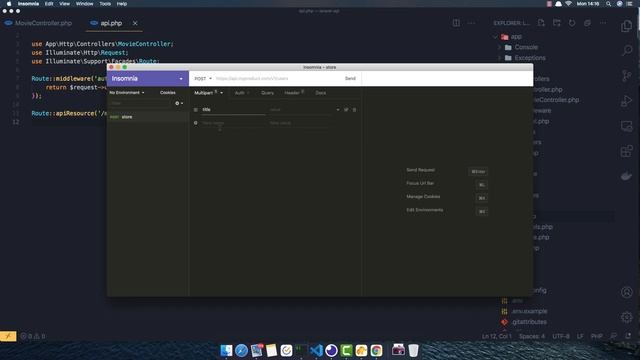This screenshot has width=640, height=360.
Task: Click Spaces: 4 indentation in status bar
Action: 532,336
